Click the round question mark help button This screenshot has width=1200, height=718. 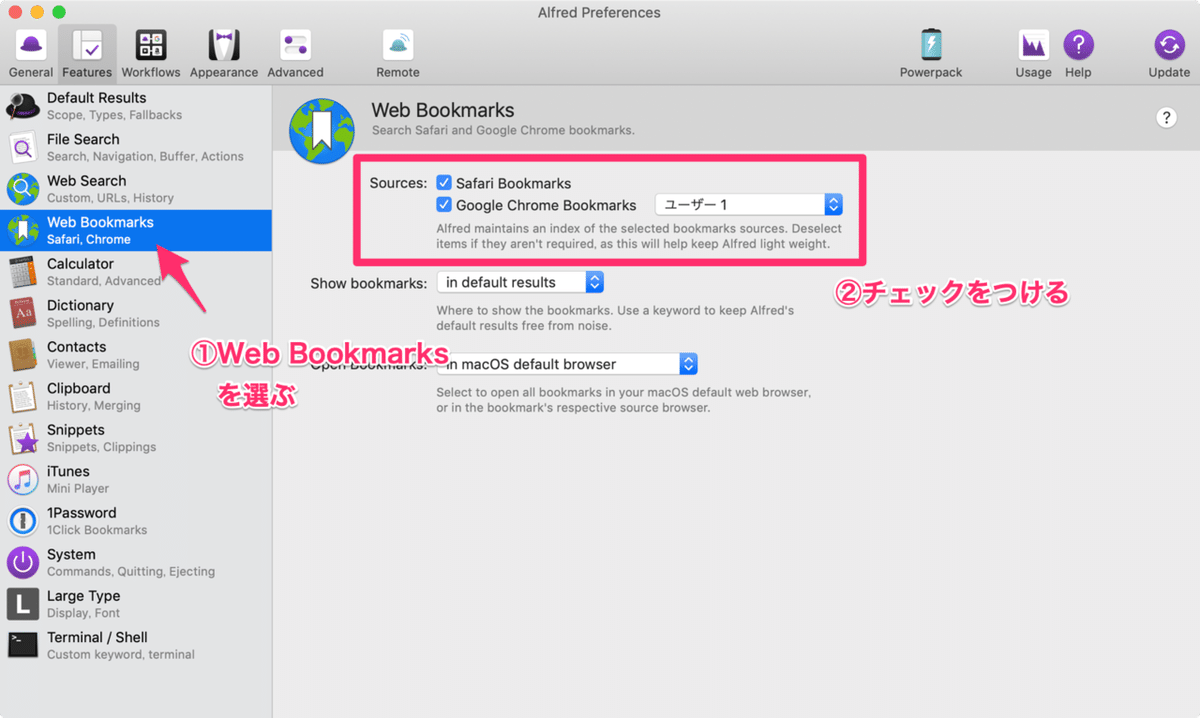click(1166, 118)
